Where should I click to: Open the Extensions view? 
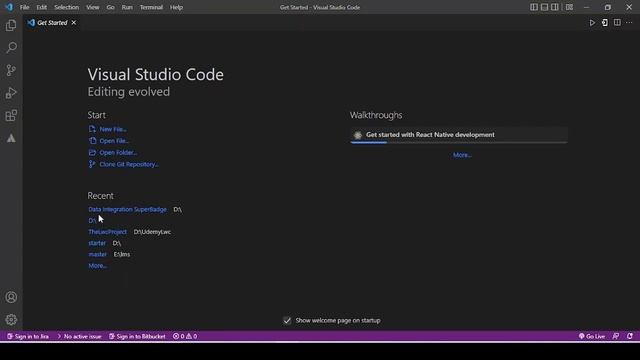click(x=11, y=116)
